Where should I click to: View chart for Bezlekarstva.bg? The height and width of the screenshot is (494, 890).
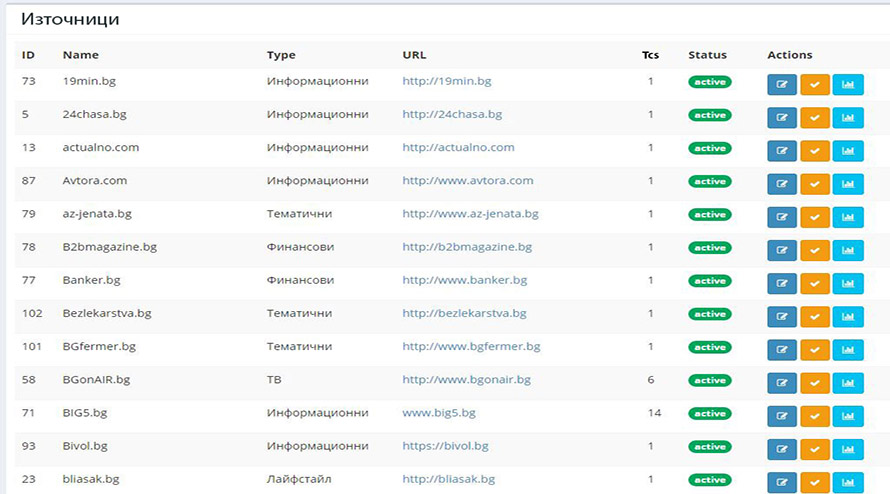[x=848, y=316]
